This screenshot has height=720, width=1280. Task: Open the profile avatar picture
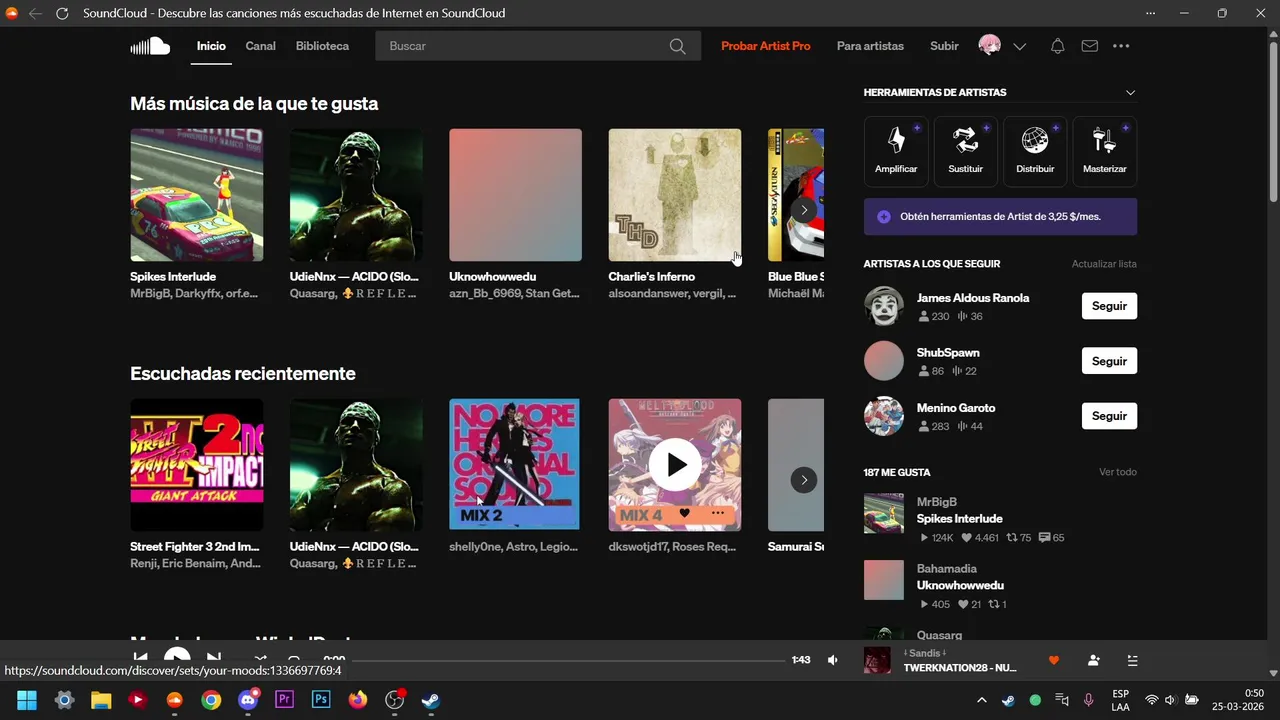(x=989, y=46)
